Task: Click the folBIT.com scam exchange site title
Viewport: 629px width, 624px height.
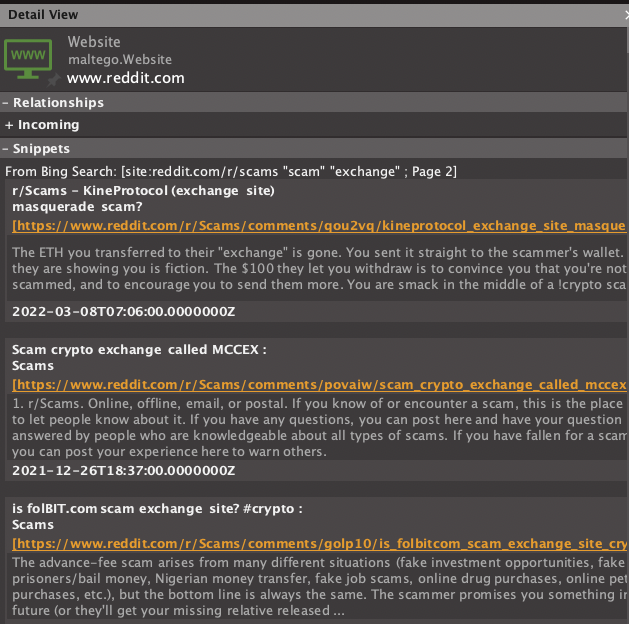Action: (157, 517)
